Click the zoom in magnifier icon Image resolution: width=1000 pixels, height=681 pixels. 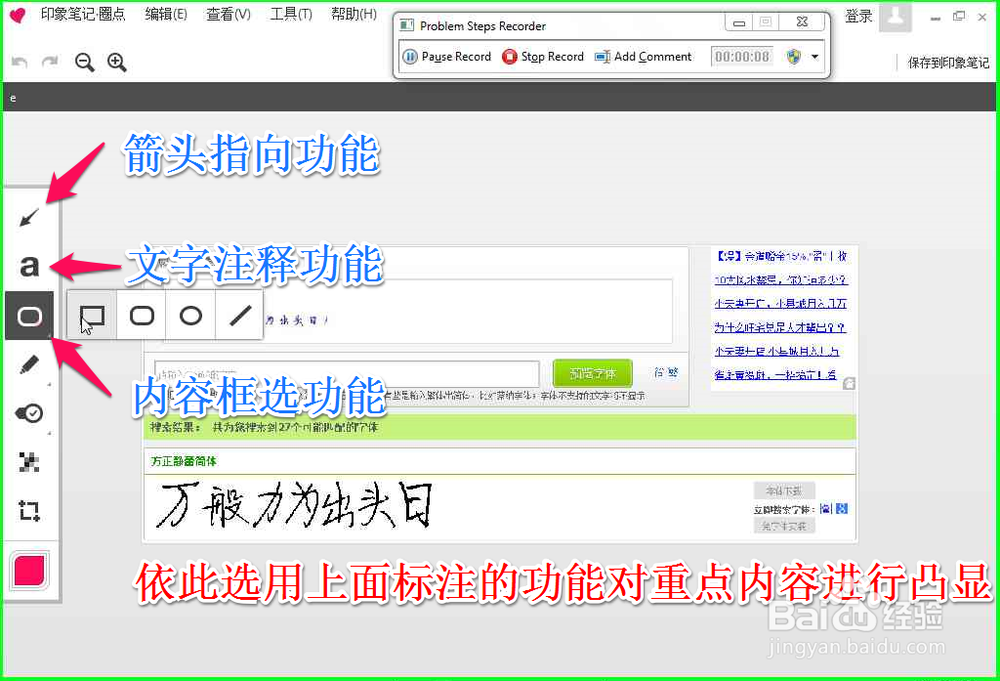click(x=117, y=61)
